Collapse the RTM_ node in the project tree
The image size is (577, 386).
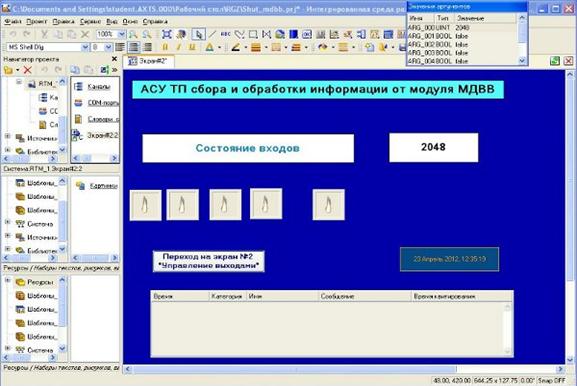tap(19, 82)
